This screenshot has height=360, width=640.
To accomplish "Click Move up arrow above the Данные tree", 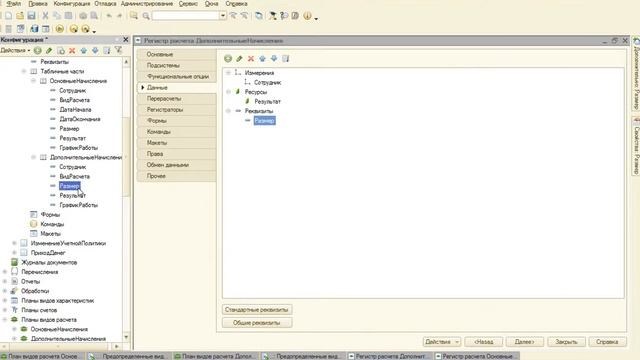I will point(262,58).
